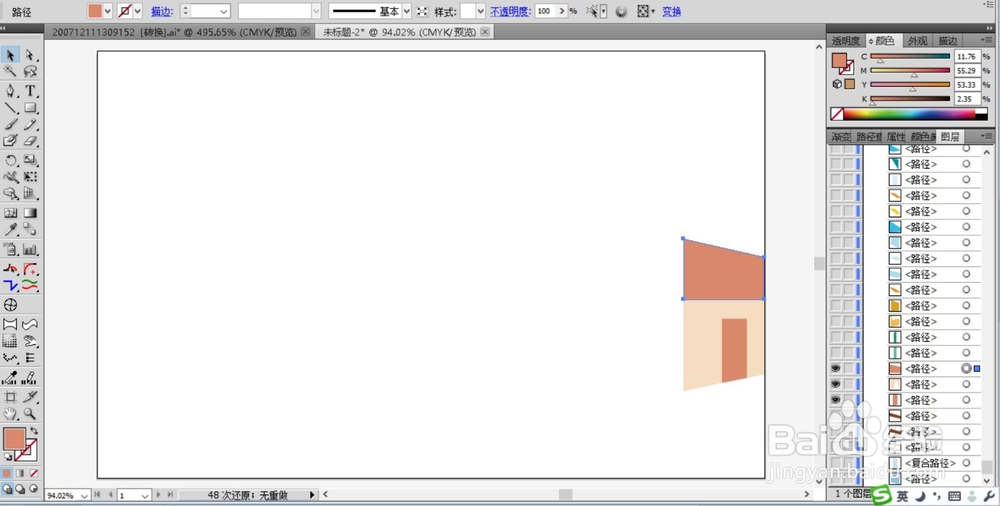1000x506 pixels.
Task: Select the Eyedropper tool
Action: click(x=10, y=229)
